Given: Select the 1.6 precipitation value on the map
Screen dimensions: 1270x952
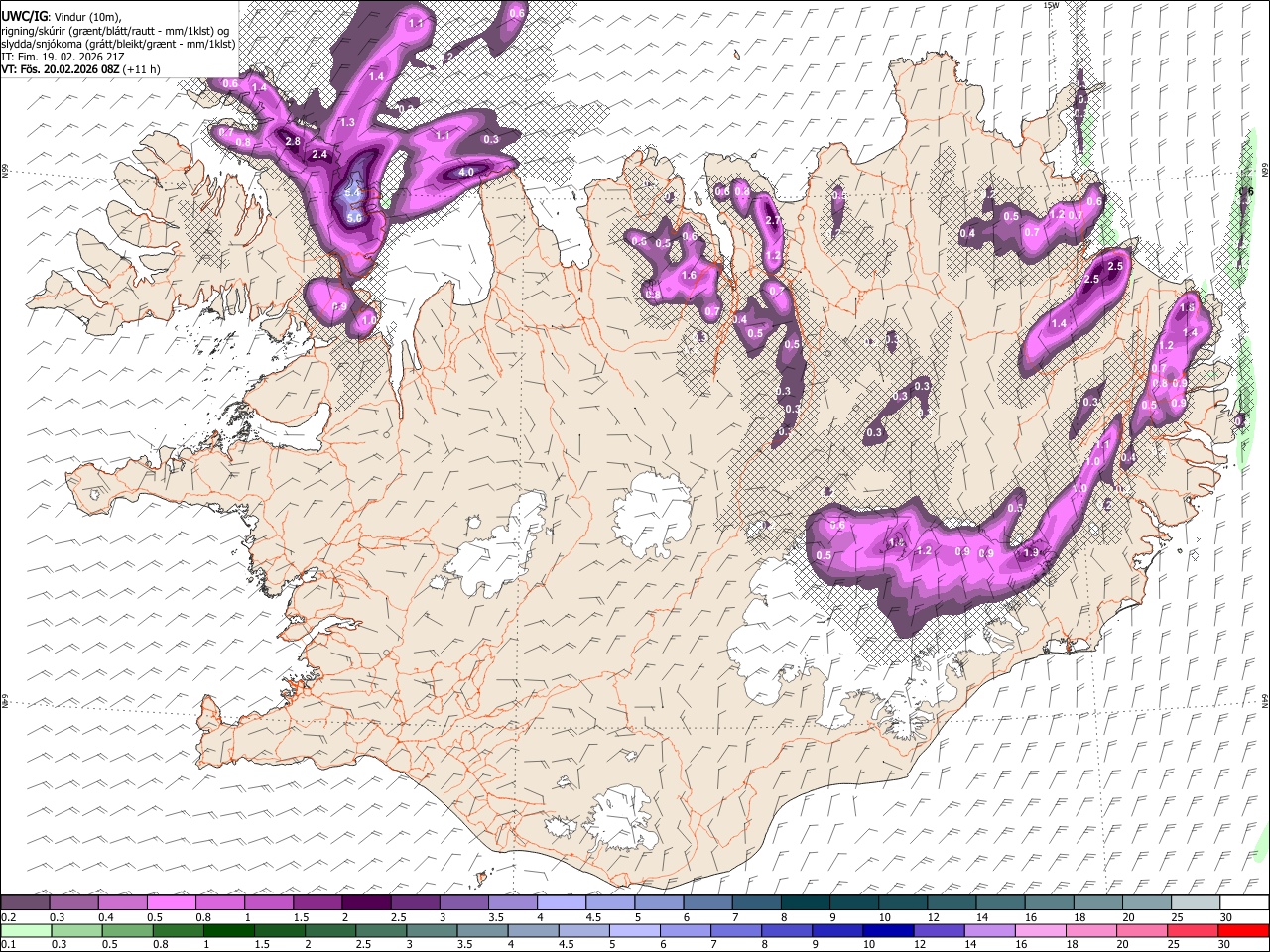Looking at the screenshot, I should coord(690,275).
